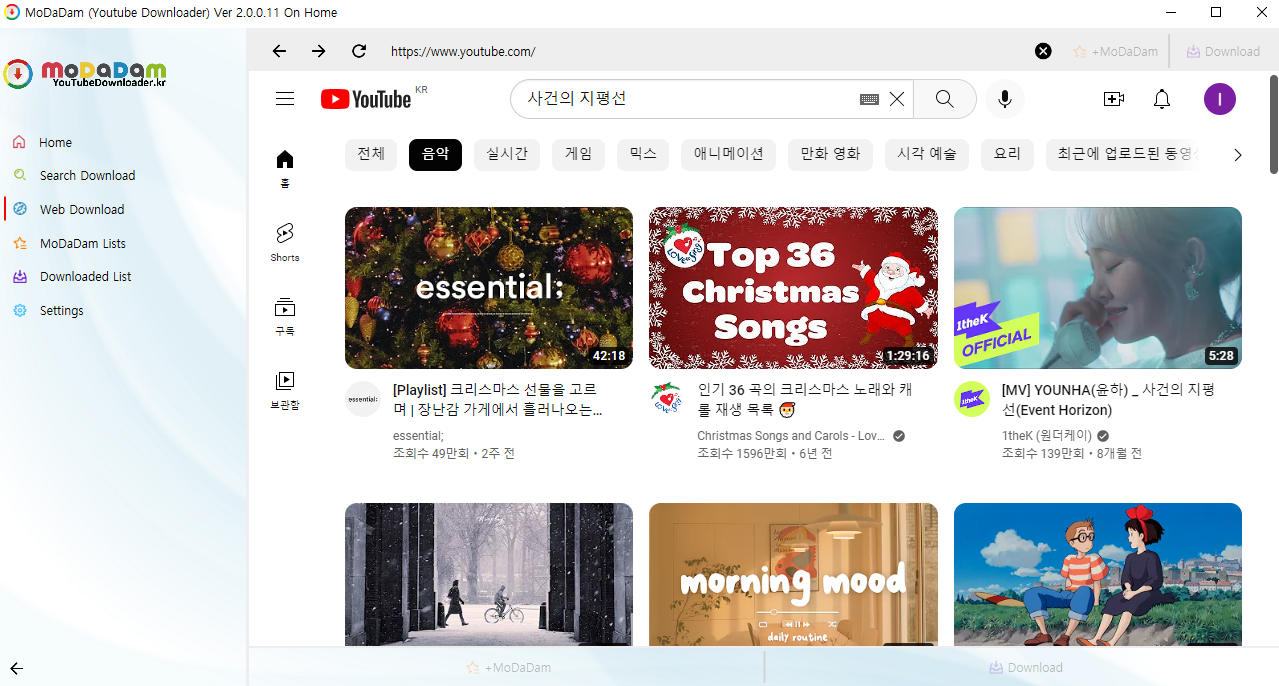The image size is (1279, 686).
Task: Open the animated couple on bench thumbnail
Action: tap(1098, 574)
